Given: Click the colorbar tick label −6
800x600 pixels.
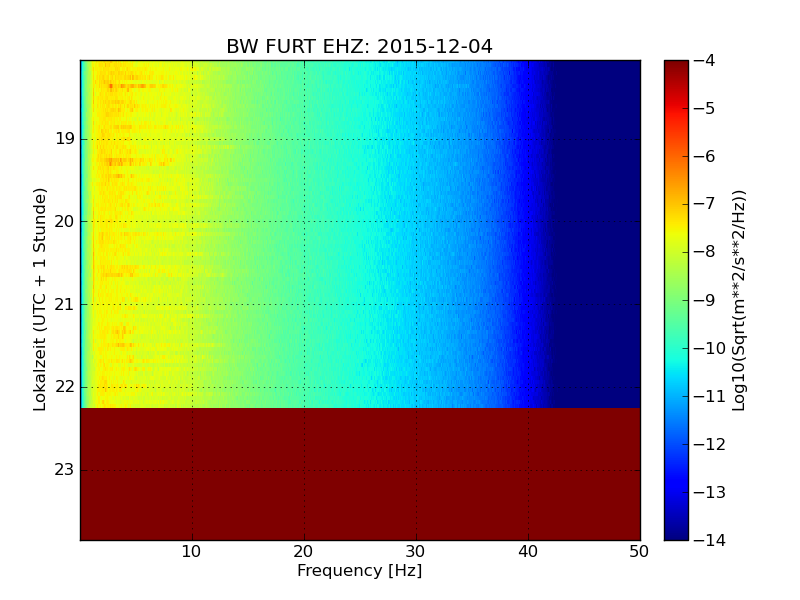Looking at the screenshot, I should (705, 157).
